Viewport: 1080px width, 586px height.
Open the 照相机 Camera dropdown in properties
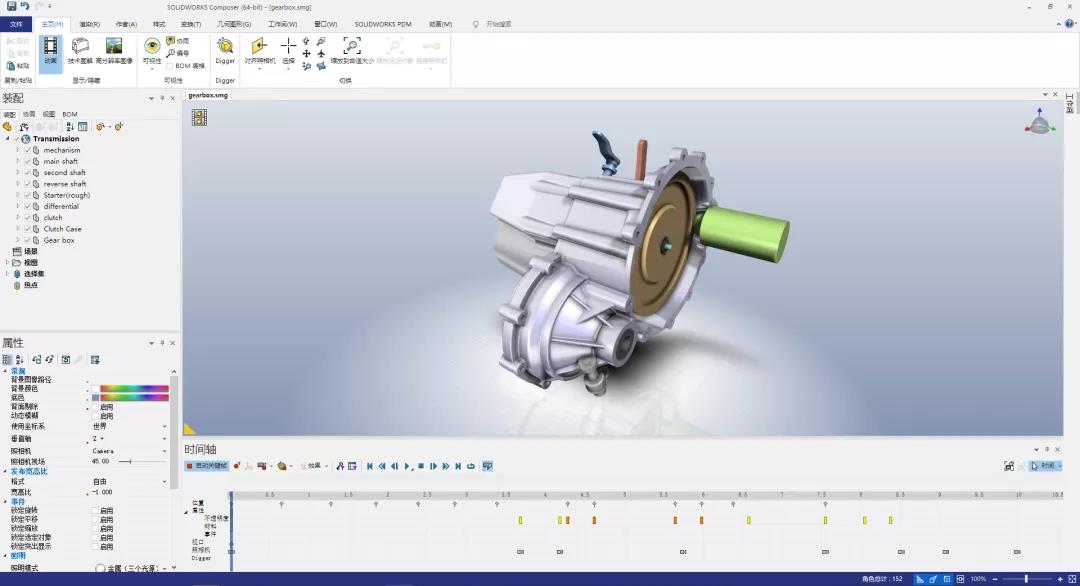(164, 451)
